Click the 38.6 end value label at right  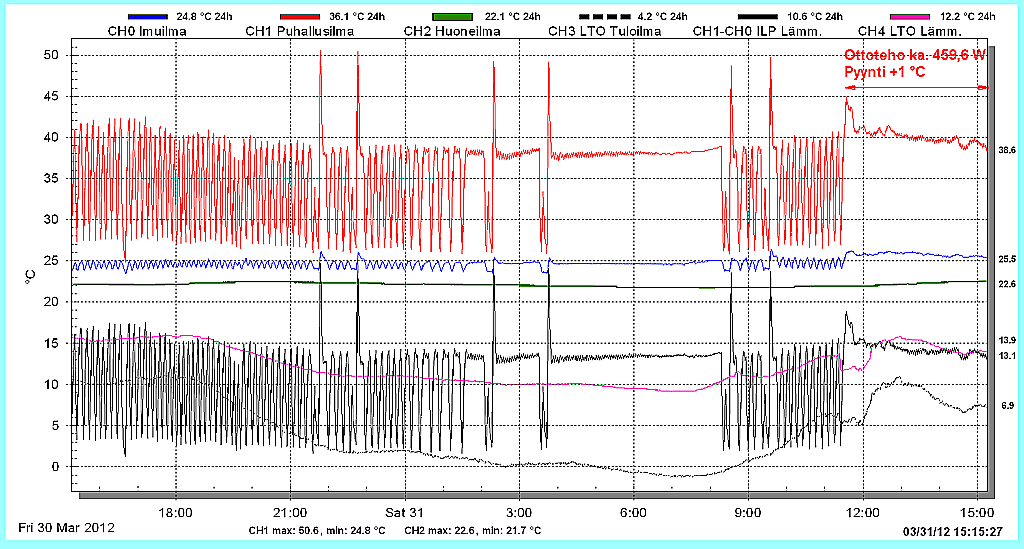tap(1007, 149)
